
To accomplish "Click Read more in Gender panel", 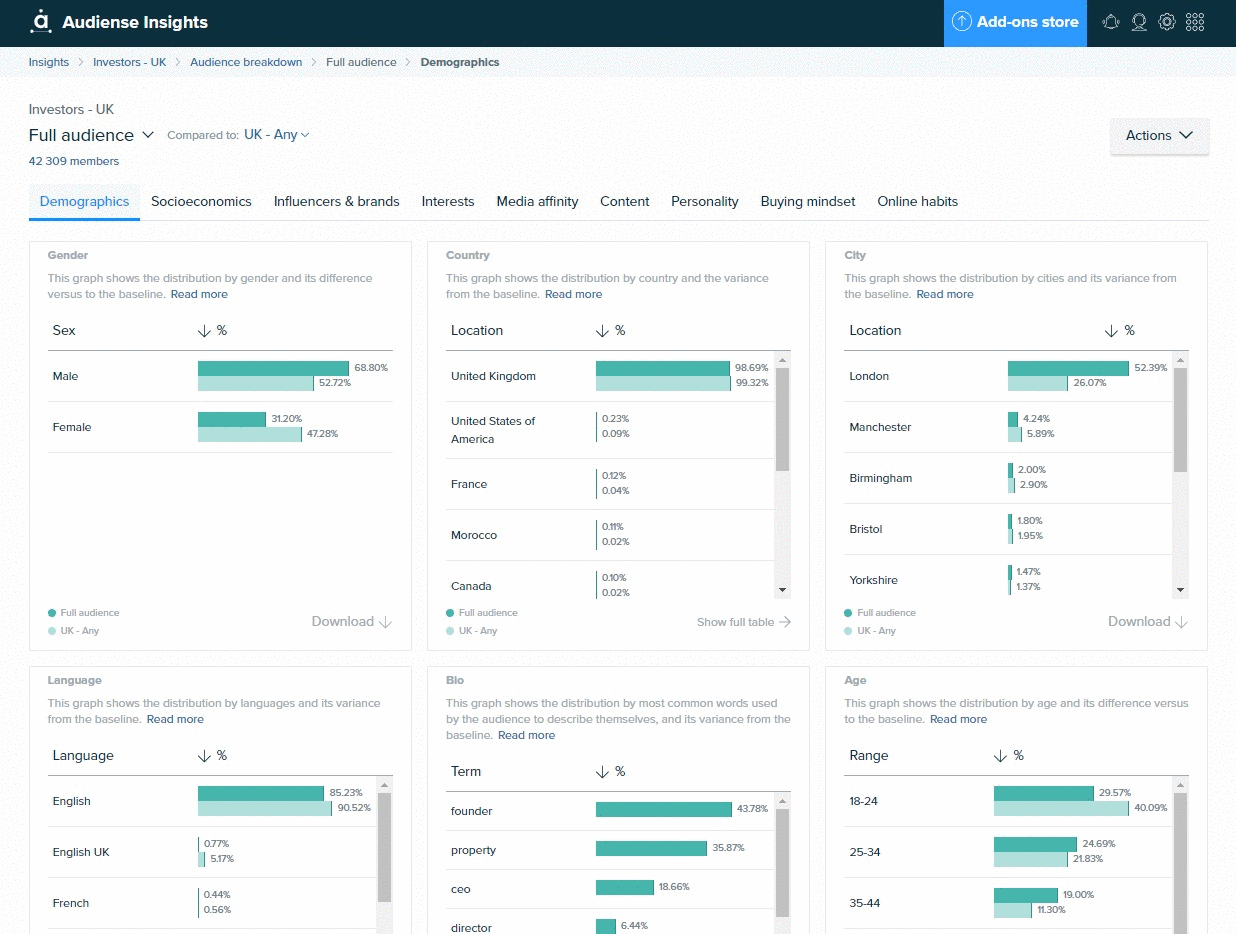I will 199,294.
